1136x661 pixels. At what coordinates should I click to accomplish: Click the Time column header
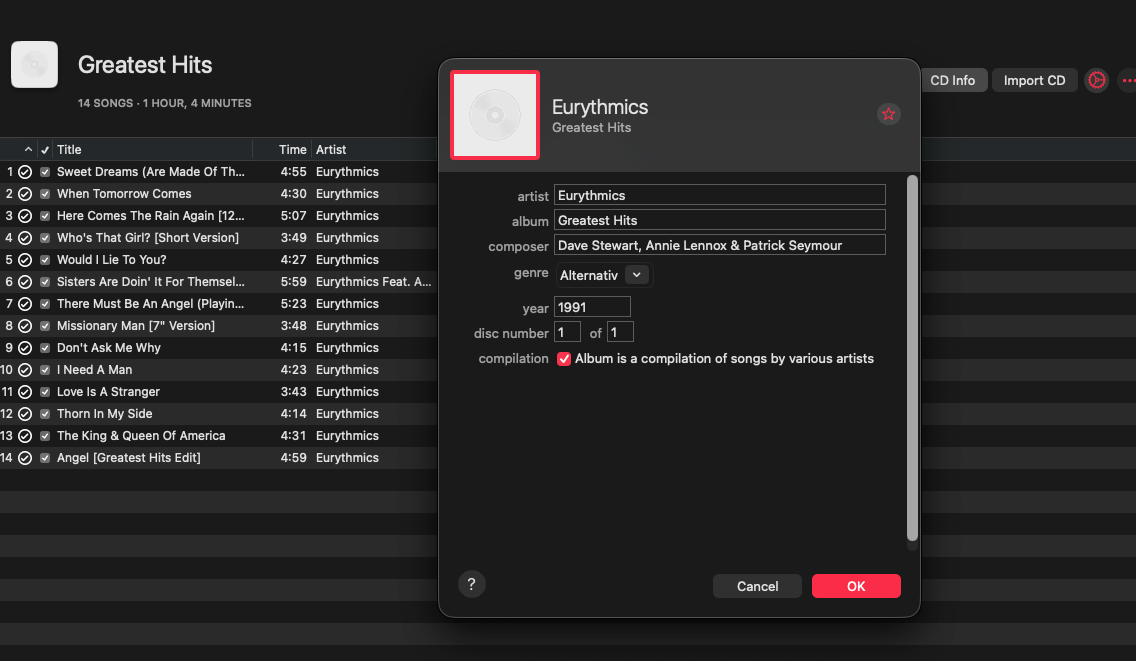(293, 149)
